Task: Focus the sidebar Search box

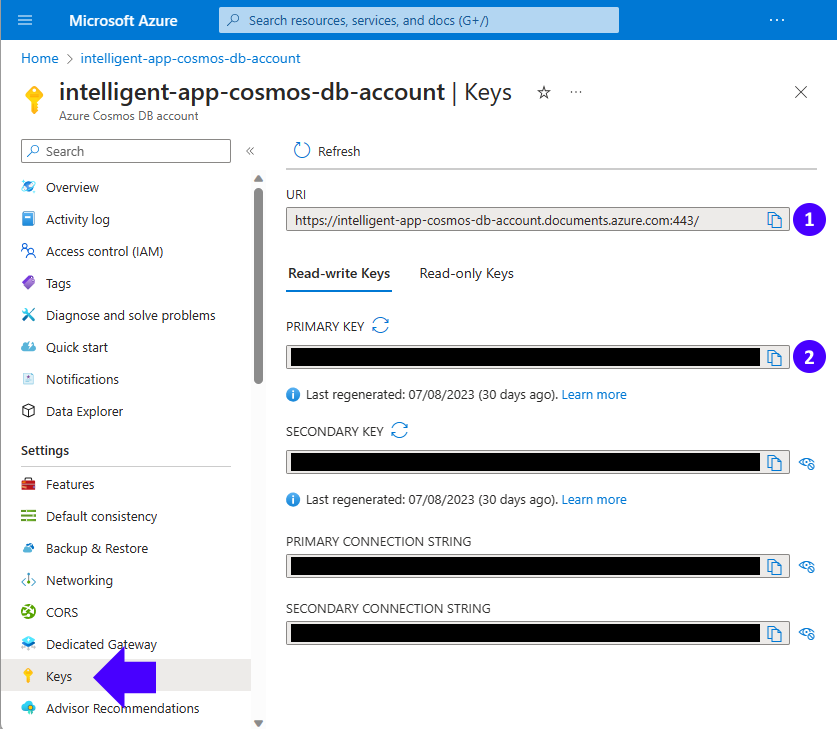Action: point(126,151)
